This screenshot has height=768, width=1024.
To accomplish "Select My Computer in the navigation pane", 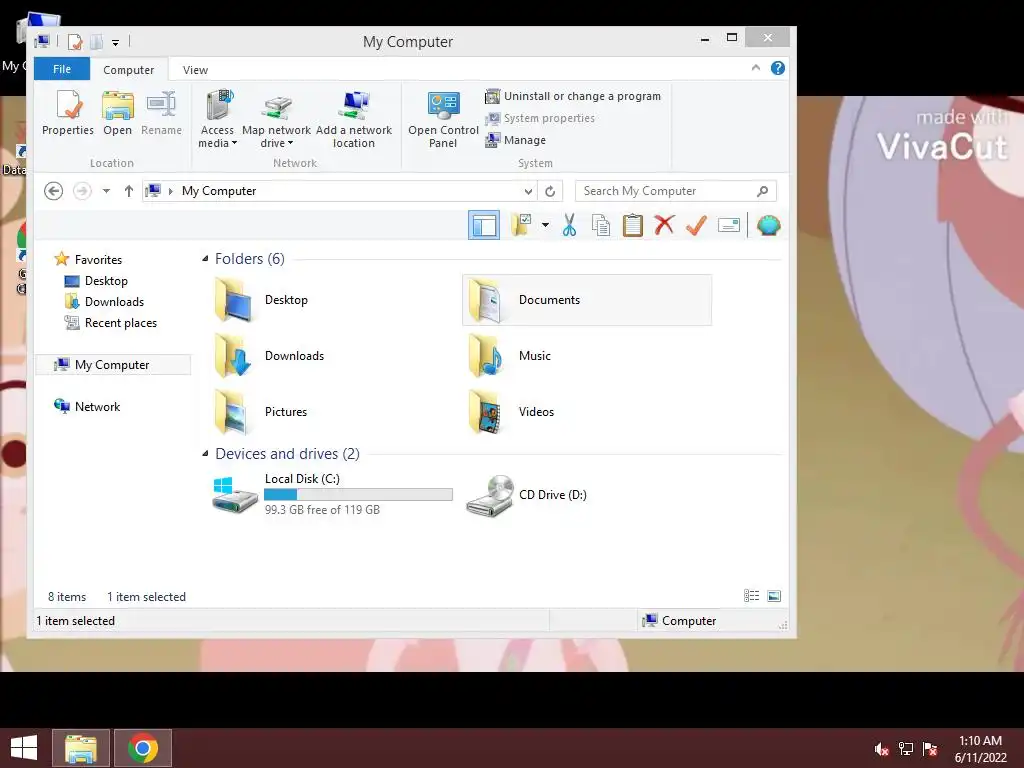I will click(x=113, y=364).
